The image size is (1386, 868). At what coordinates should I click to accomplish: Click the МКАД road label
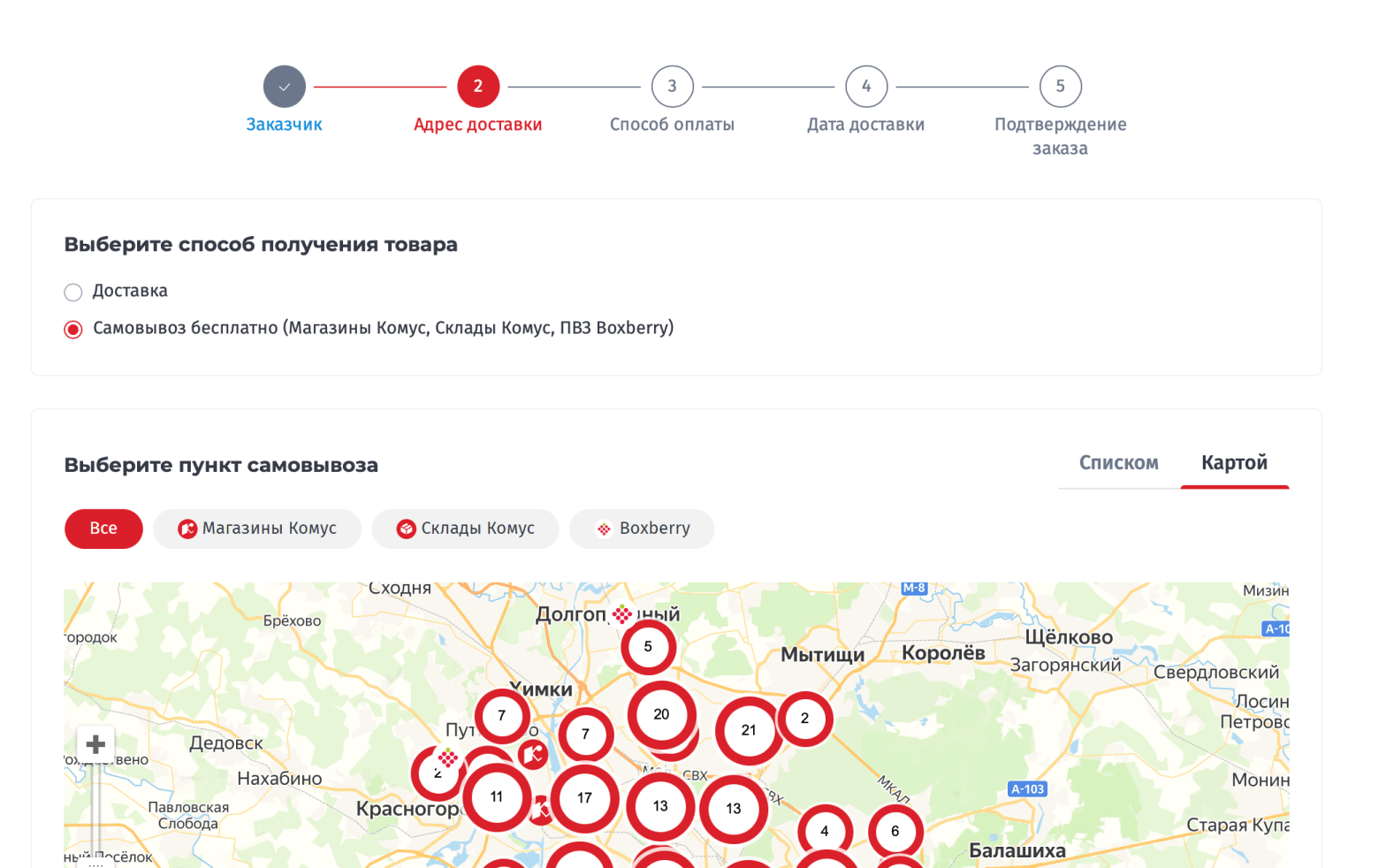(x=894, y=788)
